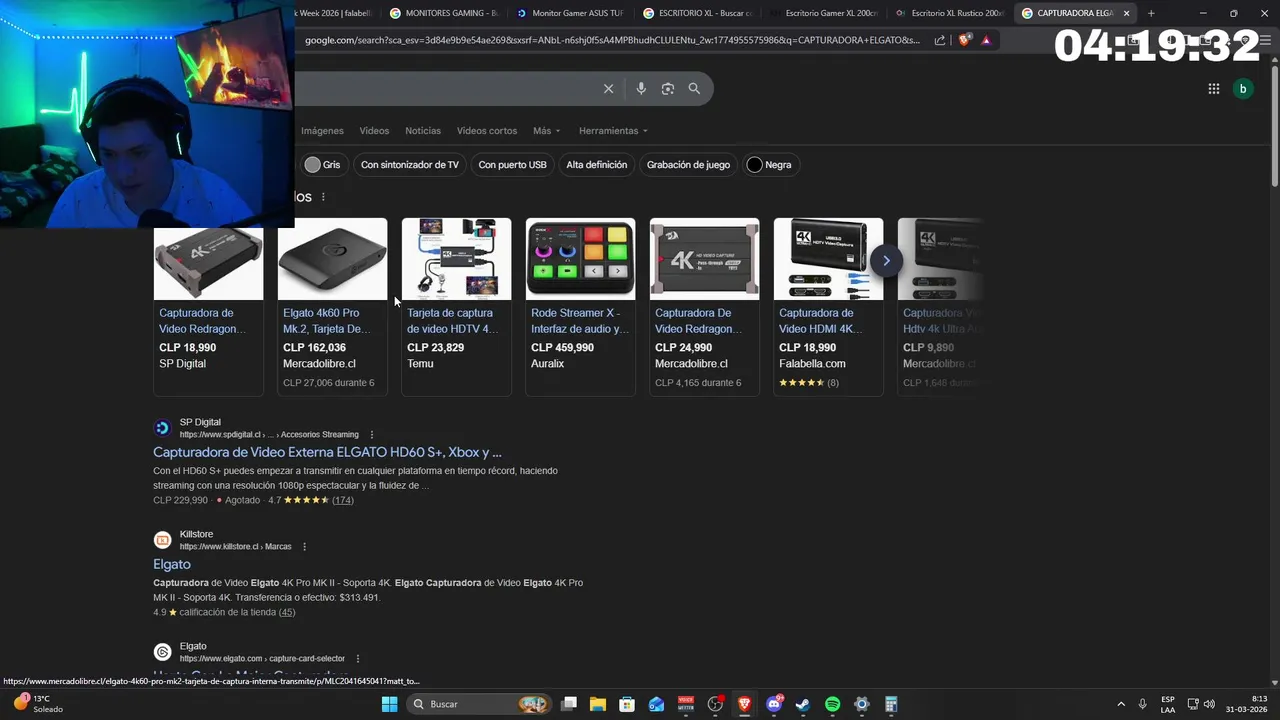
Task: Open options next to the sponsored products heading
Action: pos(323,197)
